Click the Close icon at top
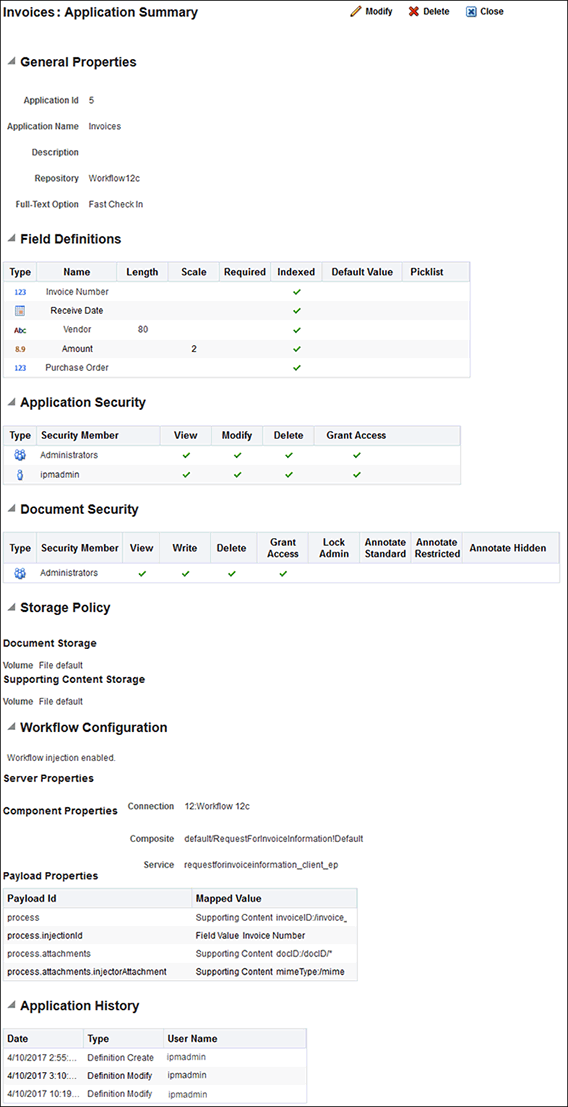Screen dimensions: 568x1107 (471, 12)
